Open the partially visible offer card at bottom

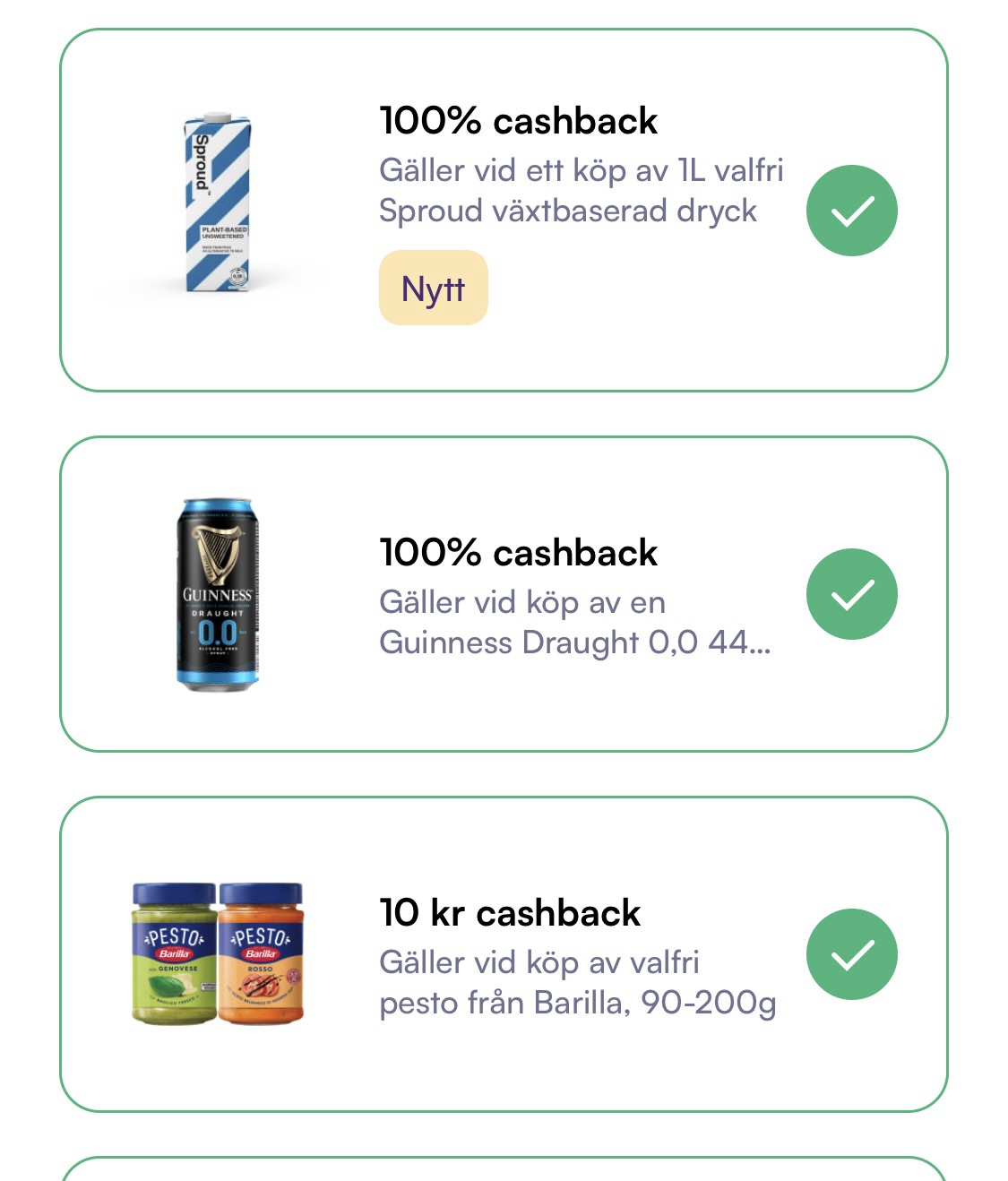tap(504, 1168)
